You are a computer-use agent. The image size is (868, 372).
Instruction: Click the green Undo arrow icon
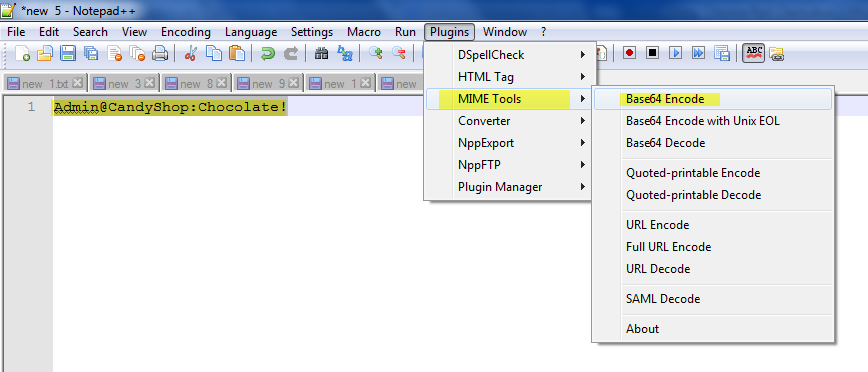pyautogui.click(x=267, y=54)
